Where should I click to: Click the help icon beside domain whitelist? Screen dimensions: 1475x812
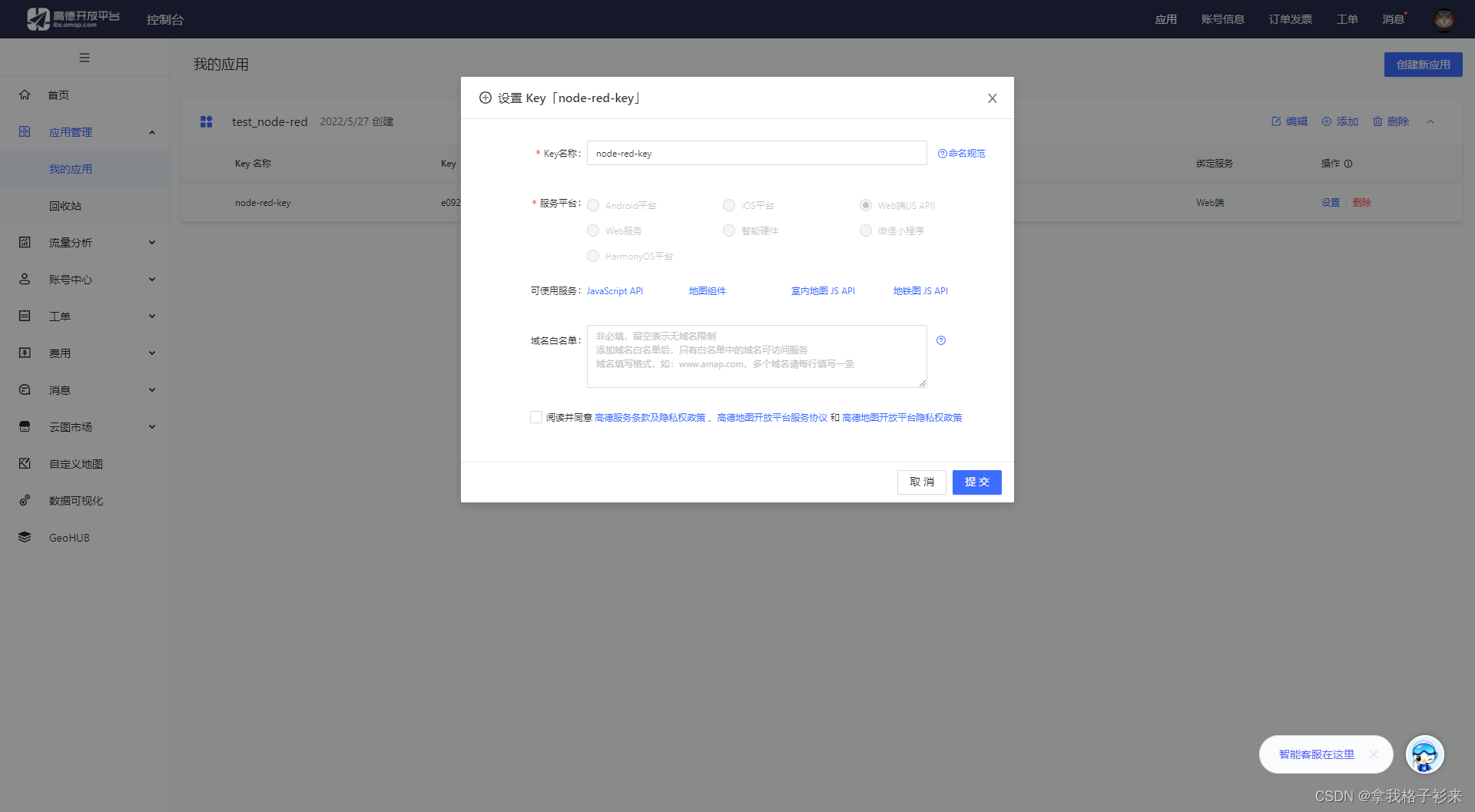[x=941, y=340]
